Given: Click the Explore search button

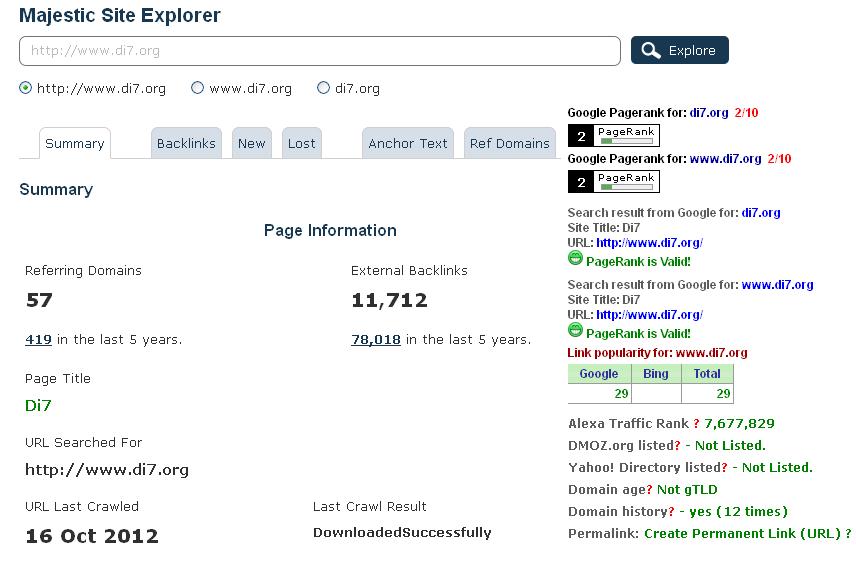Looking at the screenshot, I should coord(680,50).
